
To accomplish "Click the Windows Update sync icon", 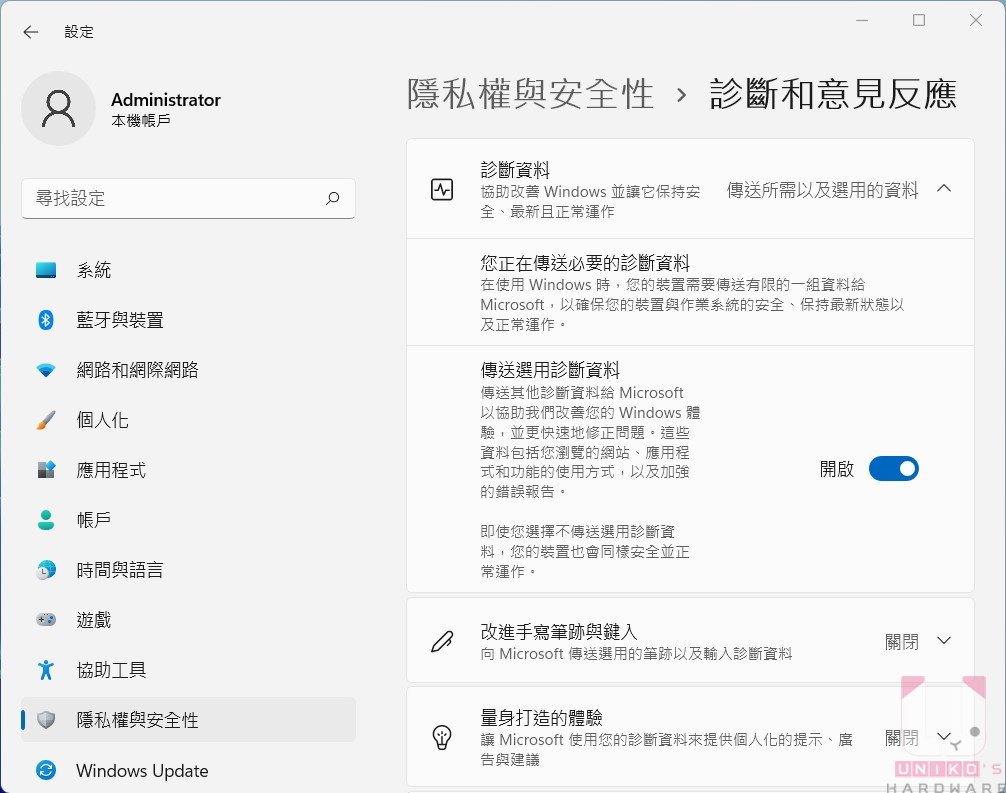I will pos(46,770).
